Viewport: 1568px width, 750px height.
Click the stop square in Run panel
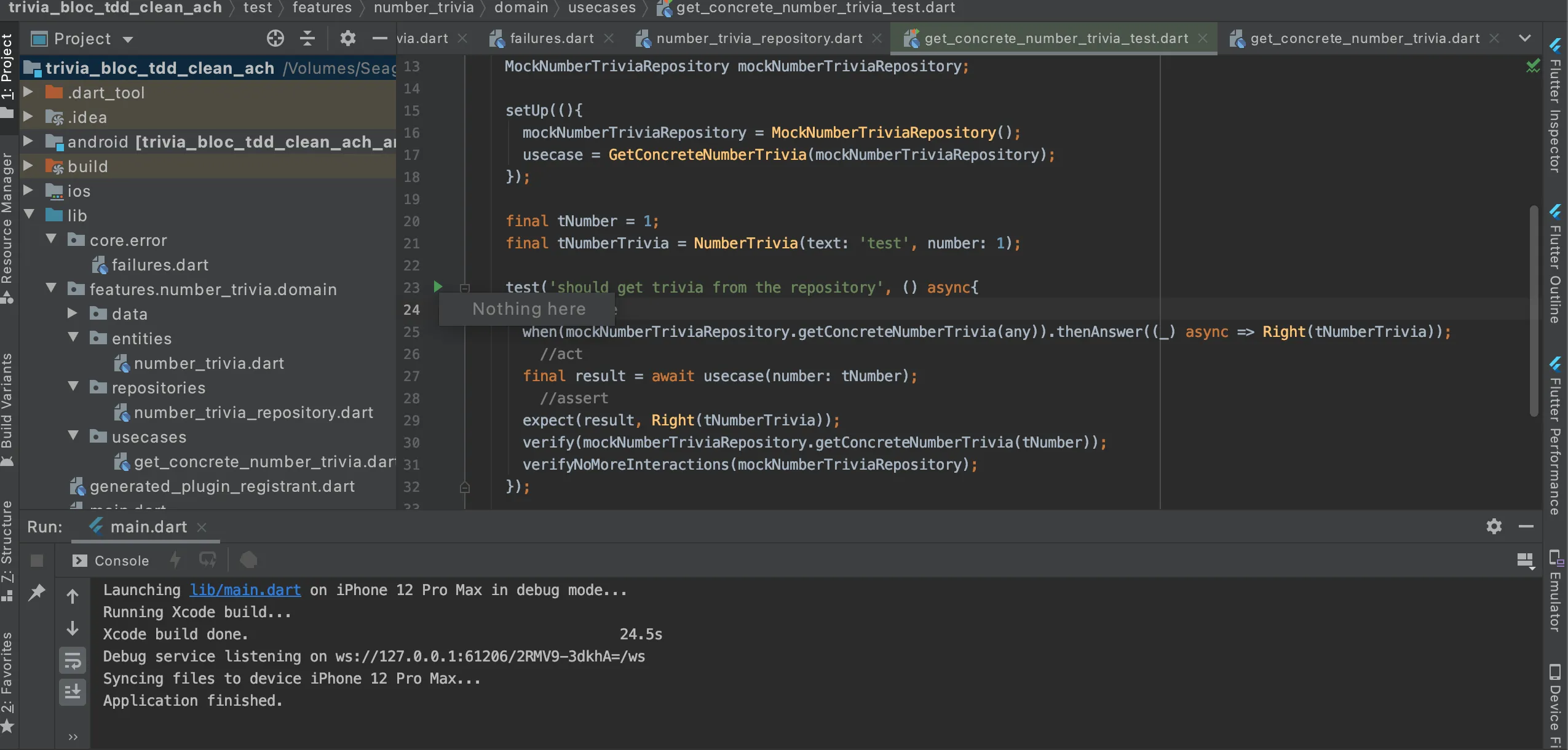(x=36, y=560)
